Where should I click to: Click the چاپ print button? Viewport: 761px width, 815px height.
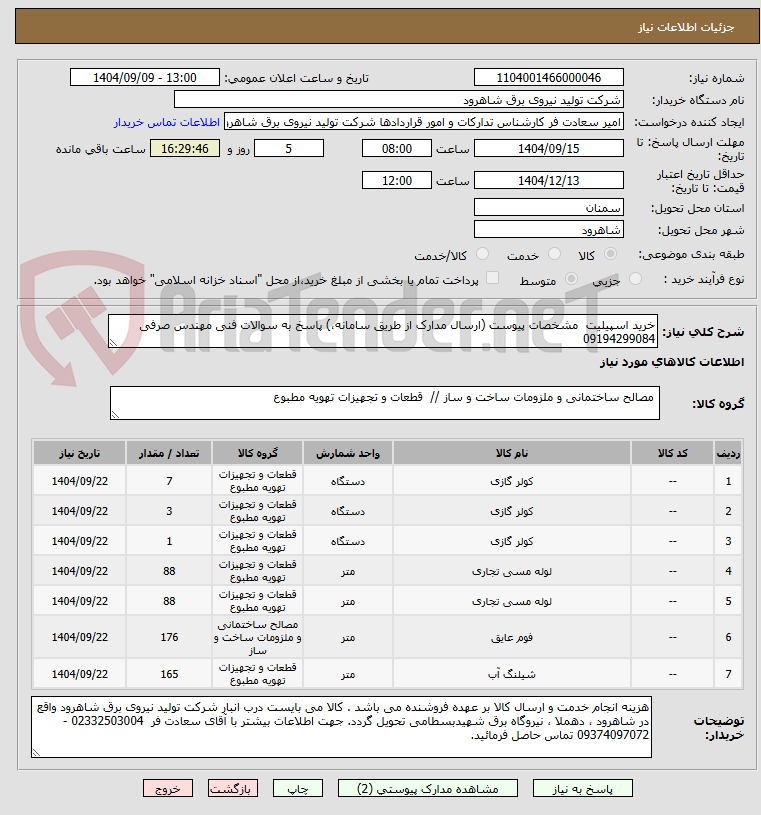[297, 788]
